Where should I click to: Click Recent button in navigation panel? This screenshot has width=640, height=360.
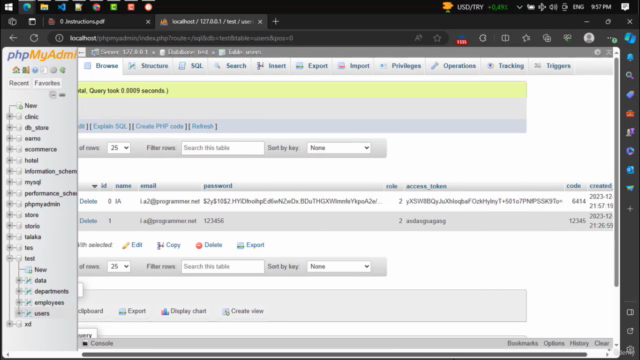coord(19,83)
